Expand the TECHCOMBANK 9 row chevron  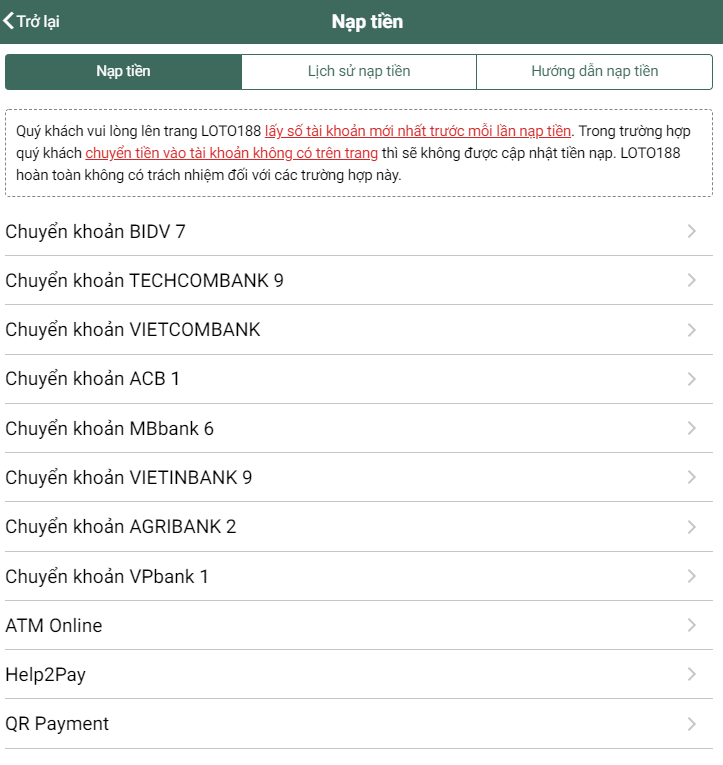(691, 281)
